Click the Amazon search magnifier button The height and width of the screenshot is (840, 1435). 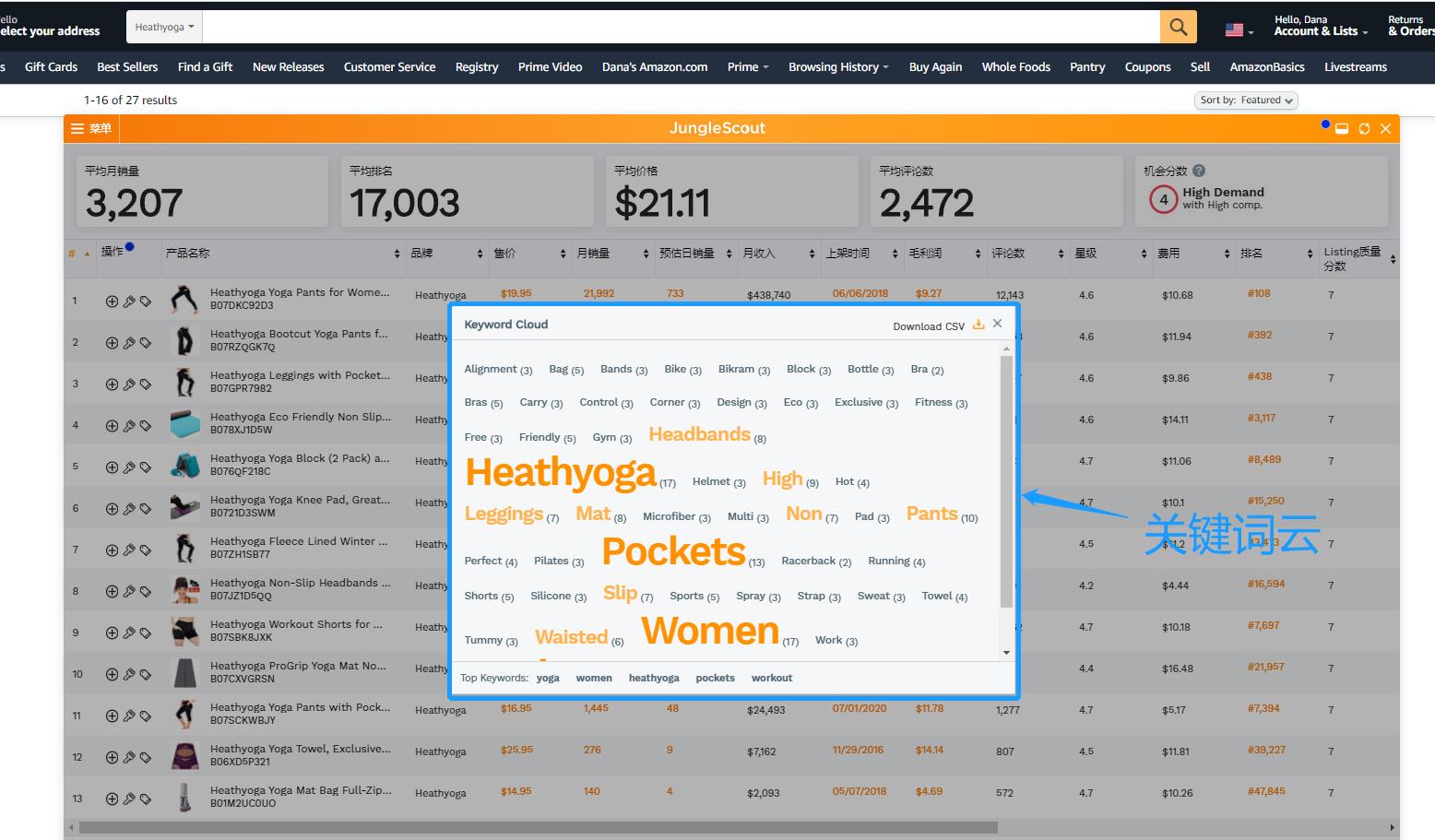click(x=1178, y=27)
